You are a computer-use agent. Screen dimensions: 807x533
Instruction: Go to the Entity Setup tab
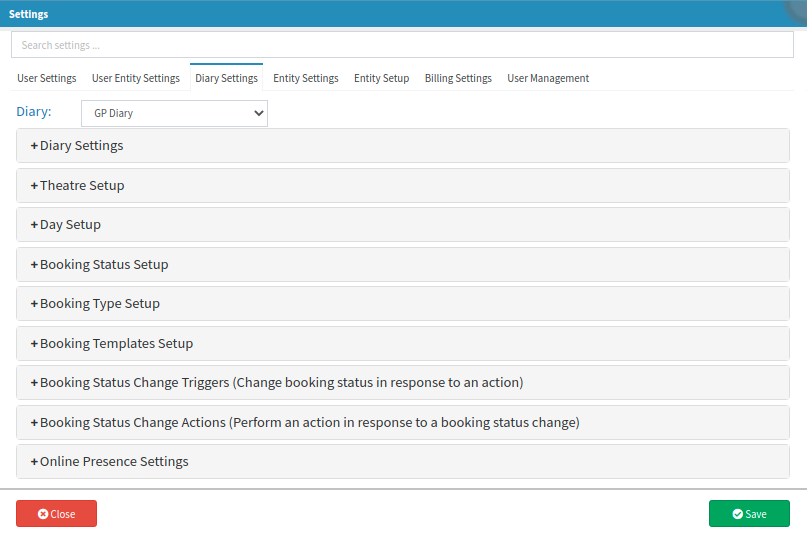[x=381, y=78]
